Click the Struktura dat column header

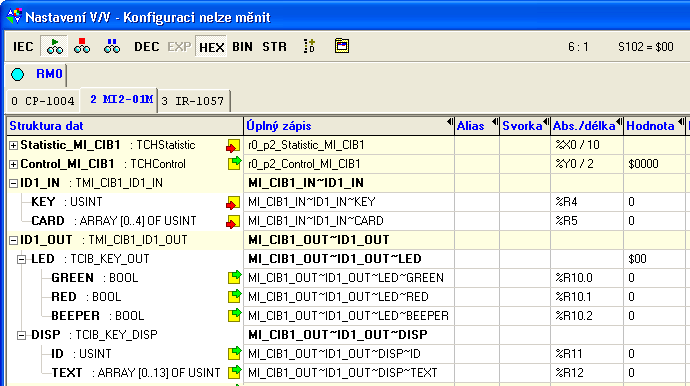(x=125, y=126)
